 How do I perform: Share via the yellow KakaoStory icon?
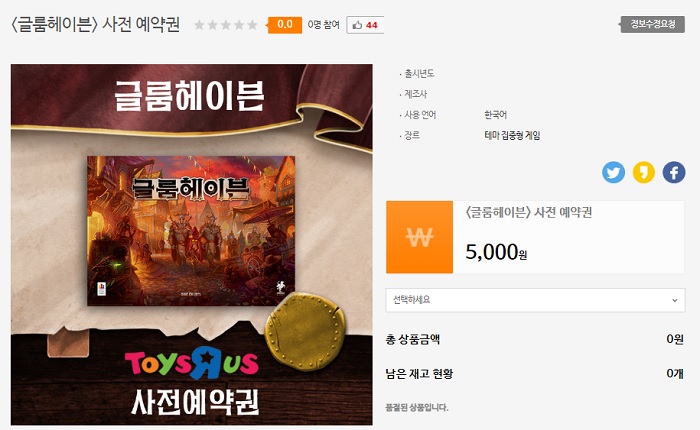[644, 172]
